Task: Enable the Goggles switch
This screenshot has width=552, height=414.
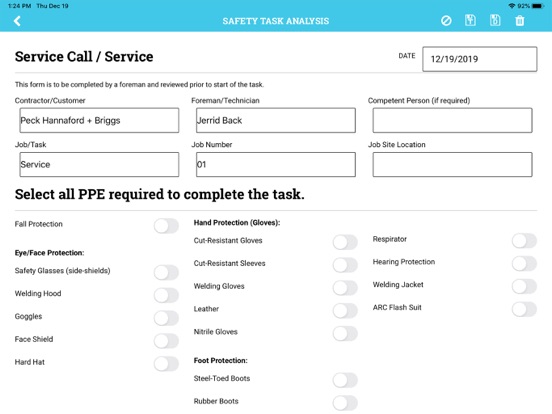Action: pyautogui.click(x=166, y=318)
